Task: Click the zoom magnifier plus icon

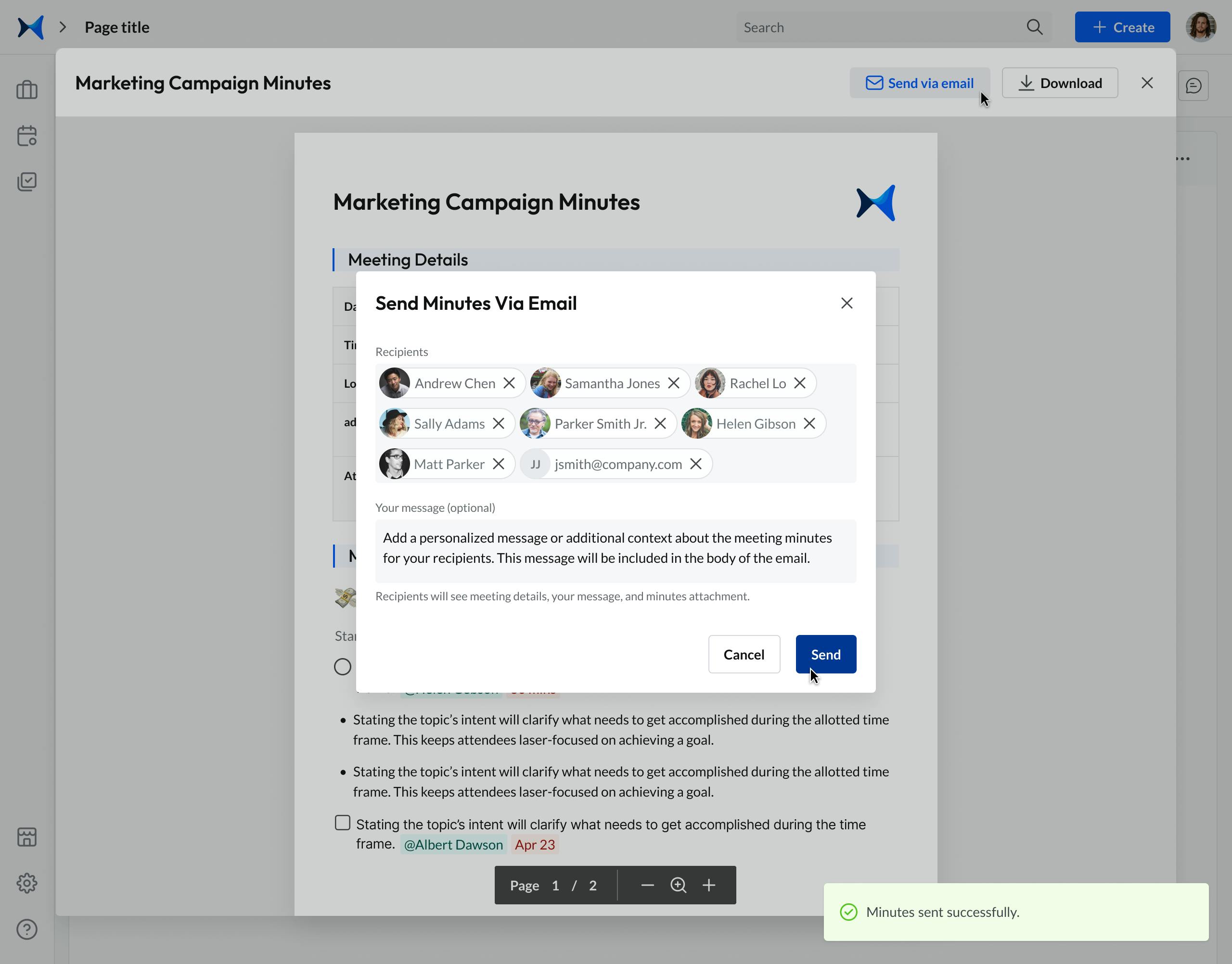Action: [x=678, y=885]
